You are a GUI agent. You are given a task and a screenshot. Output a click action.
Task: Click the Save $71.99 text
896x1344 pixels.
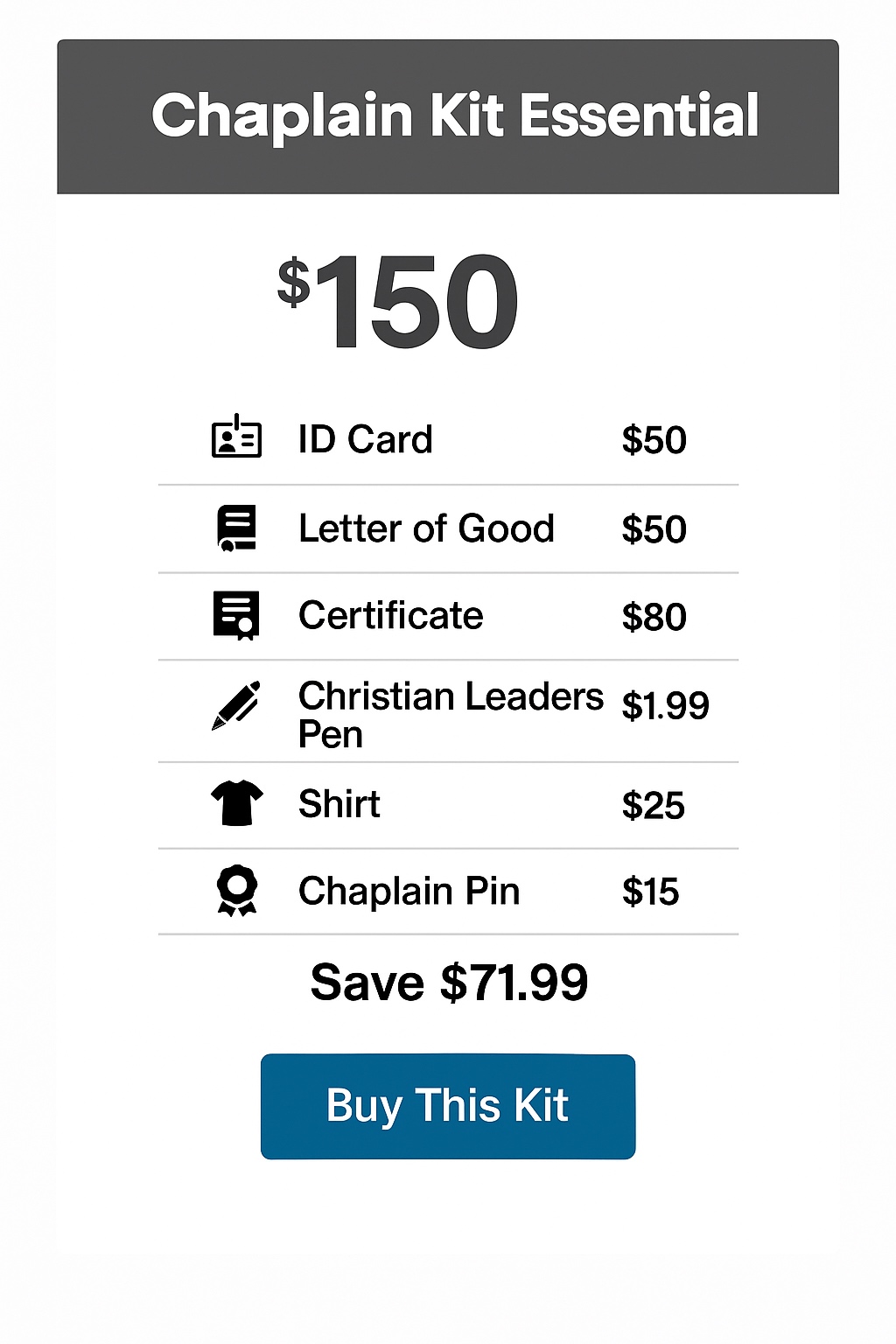click(449, 983)
